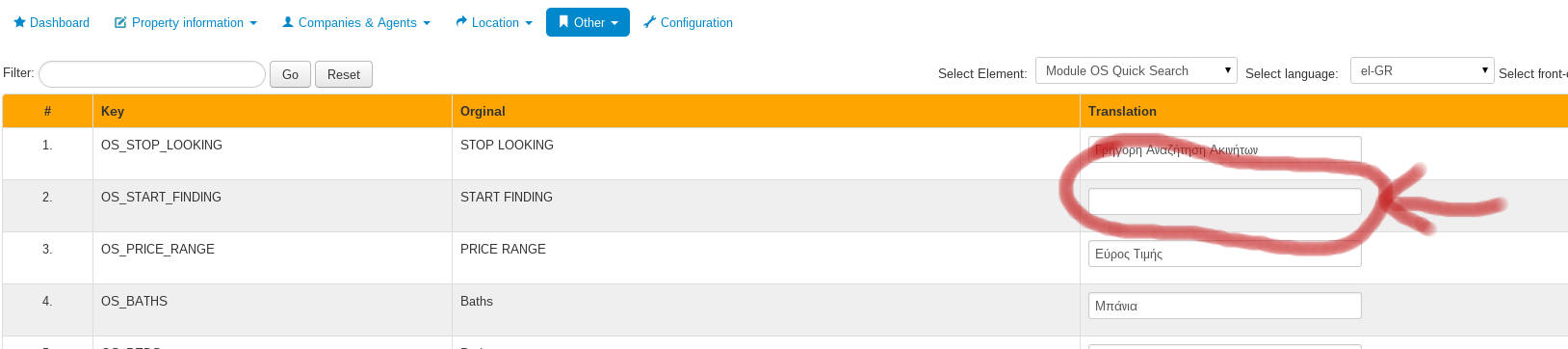This screenshot has width=1568, height=349.
Task: Click the Dashboard star icon
Action: pos(19,22)
